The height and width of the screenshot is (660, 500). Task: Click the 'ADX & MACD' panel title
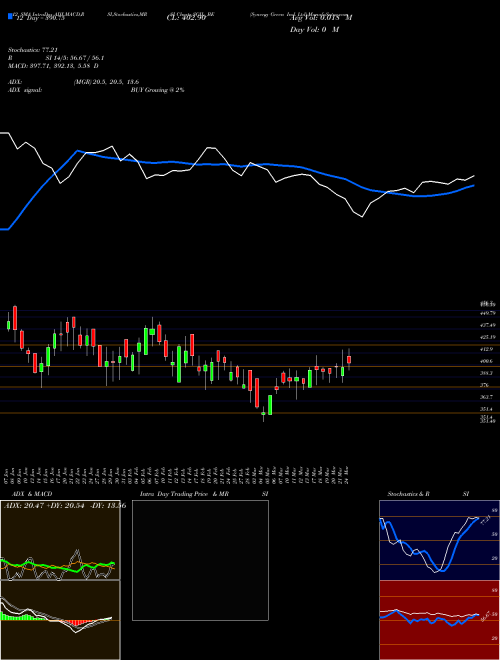pyautogui.click(x=32, y=494)
